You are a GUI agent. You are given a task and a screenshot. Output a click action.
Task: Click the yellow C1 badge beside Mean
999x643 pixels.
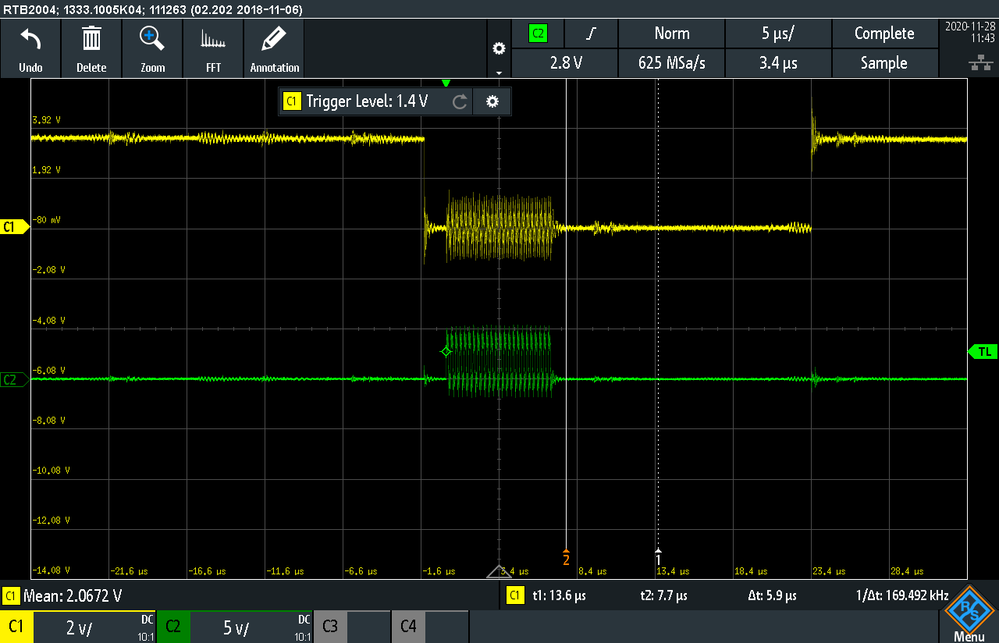10,596
